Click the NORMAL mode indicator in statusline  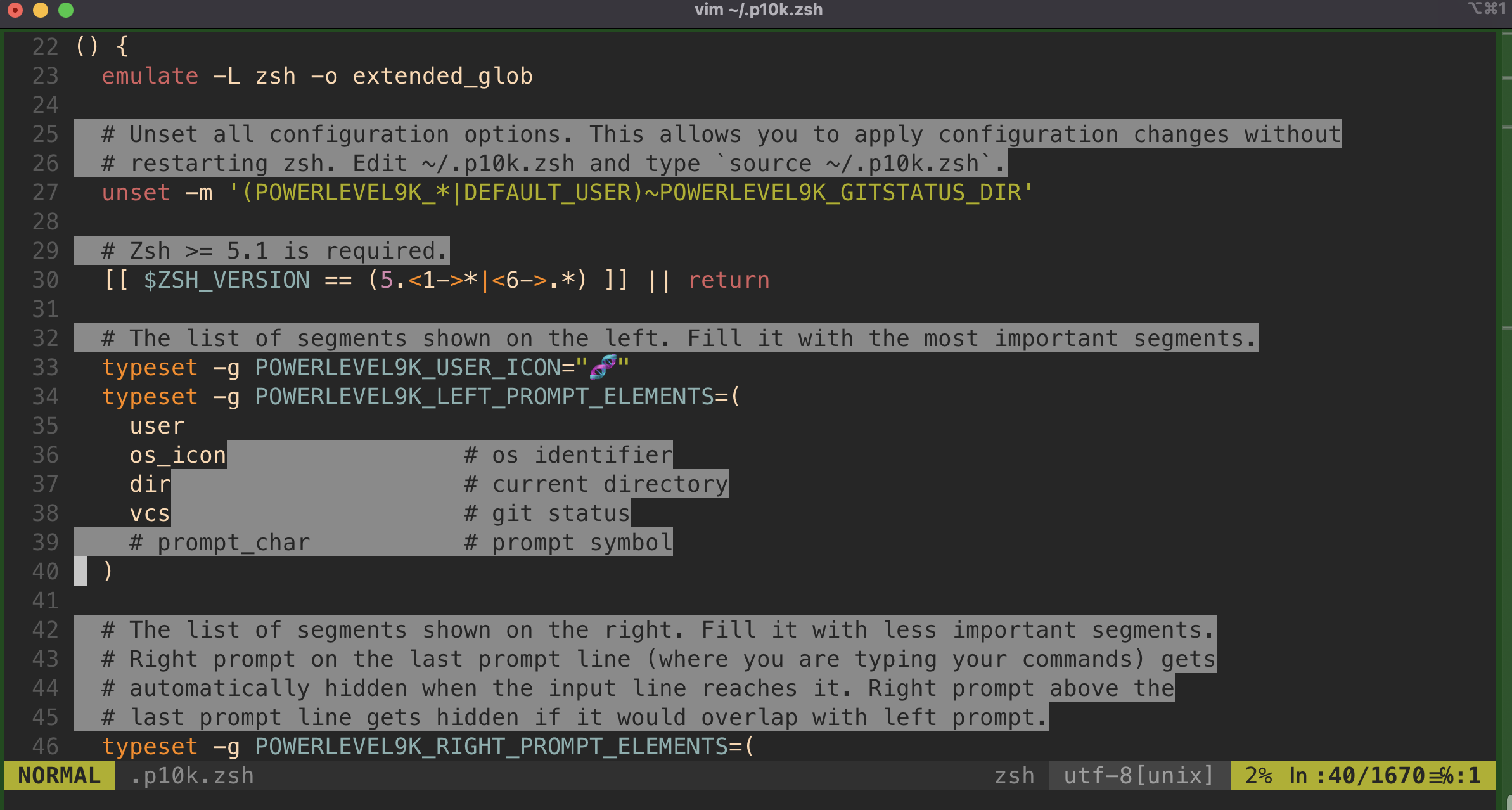click(x=59, y=776)
